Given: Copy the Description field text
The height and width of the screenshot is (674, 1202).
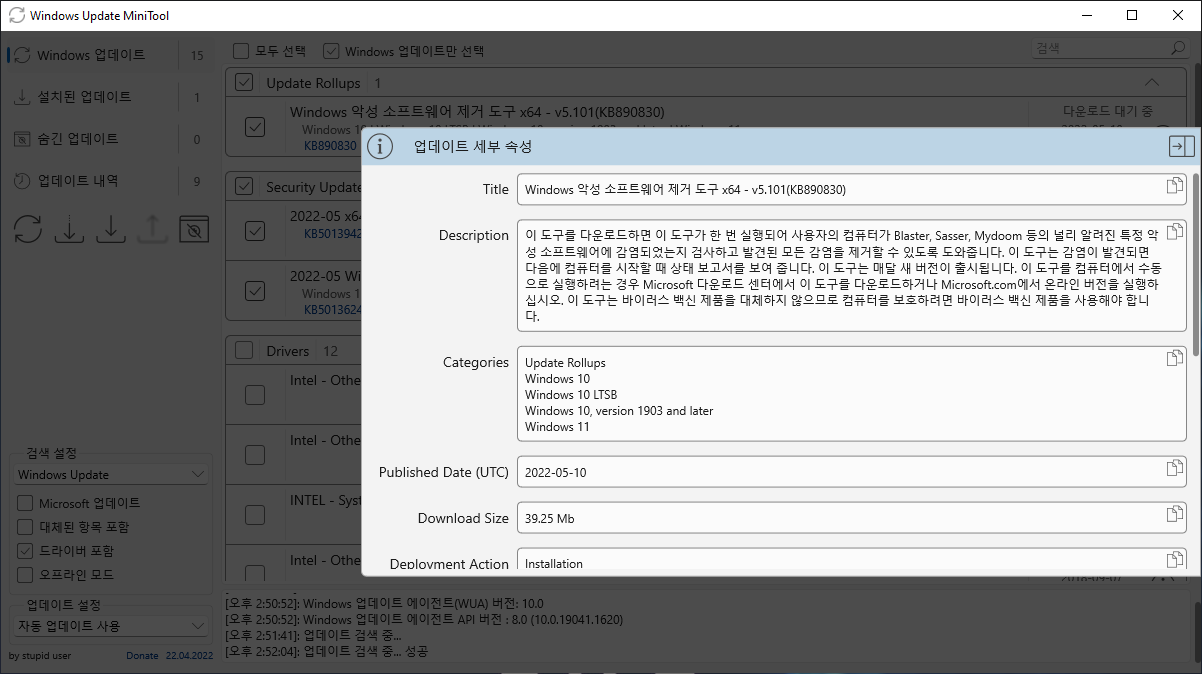Looking at the screenshot, I should 1174,233.
